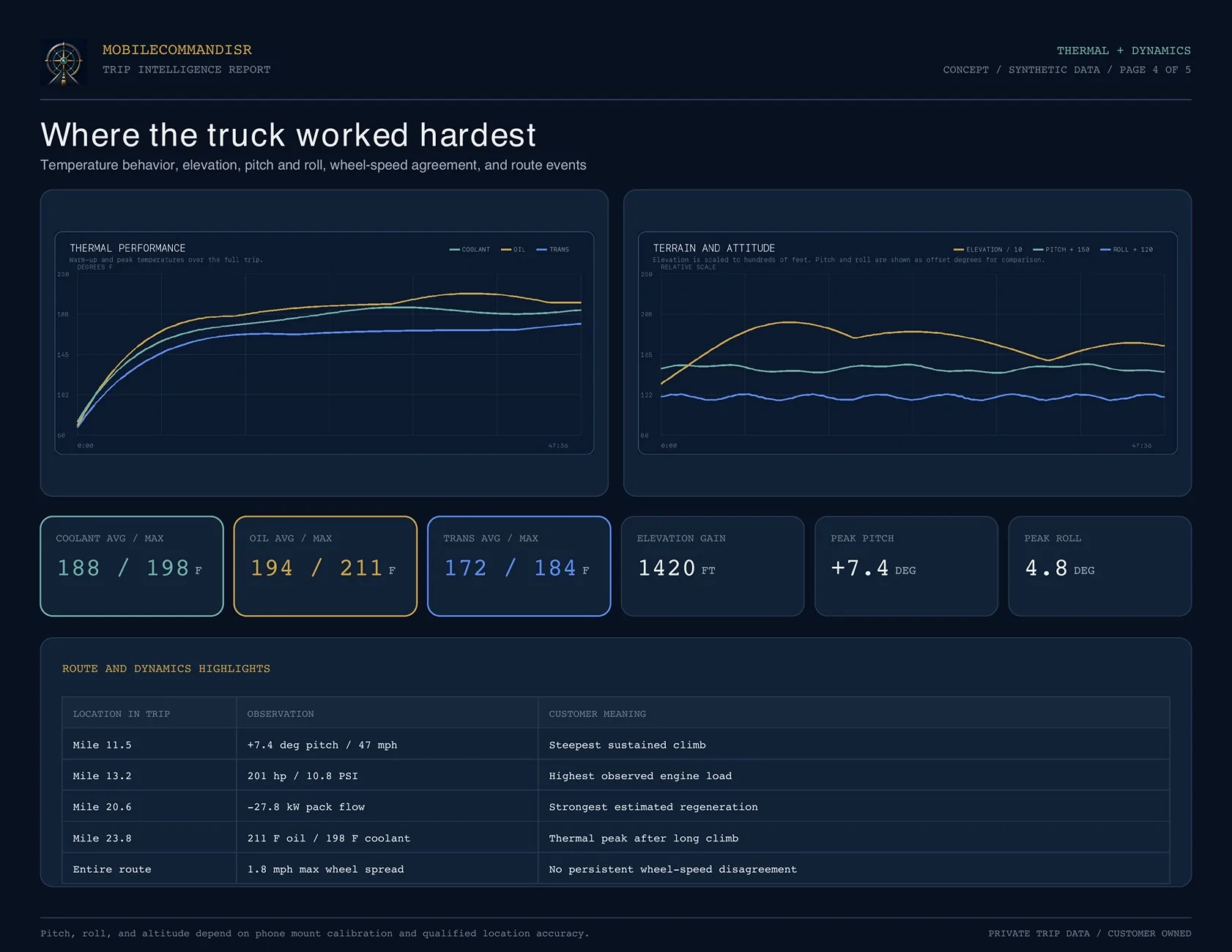Click the 'Warm-up and peak temperatures' caption
Image resolution: width=1232 pixels, height=952 pixels.
coord(166,260)
